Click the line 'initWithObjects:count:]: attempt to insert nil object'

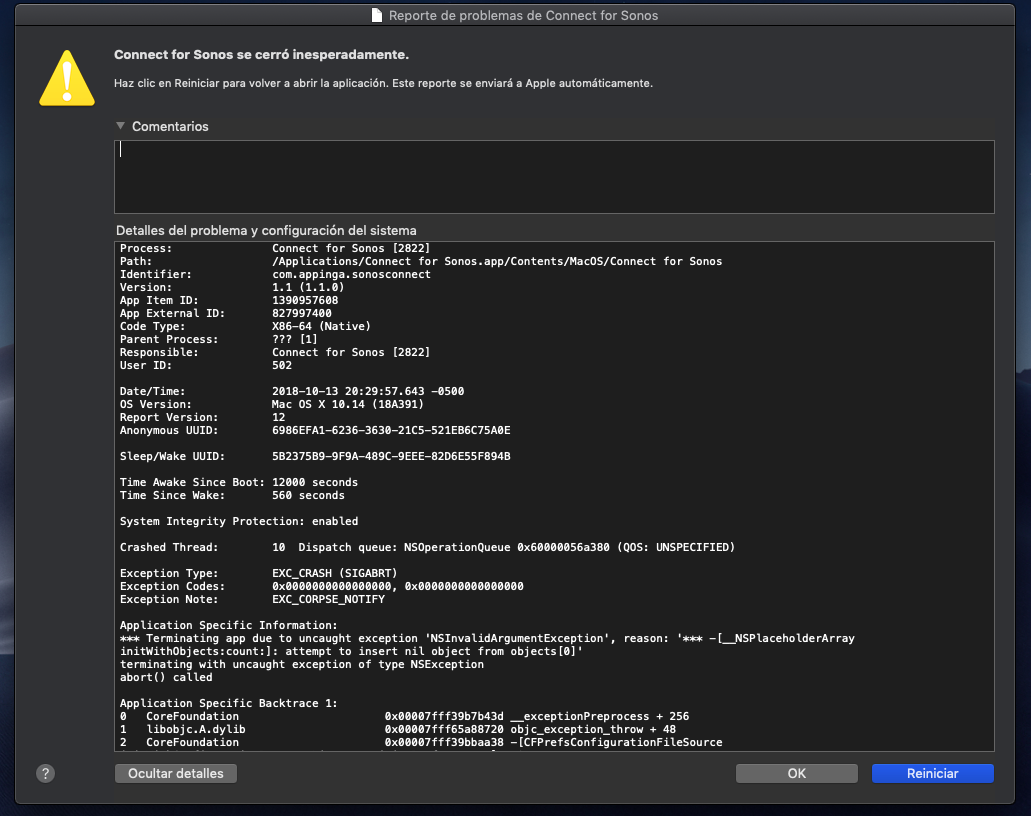click(352, 652)
